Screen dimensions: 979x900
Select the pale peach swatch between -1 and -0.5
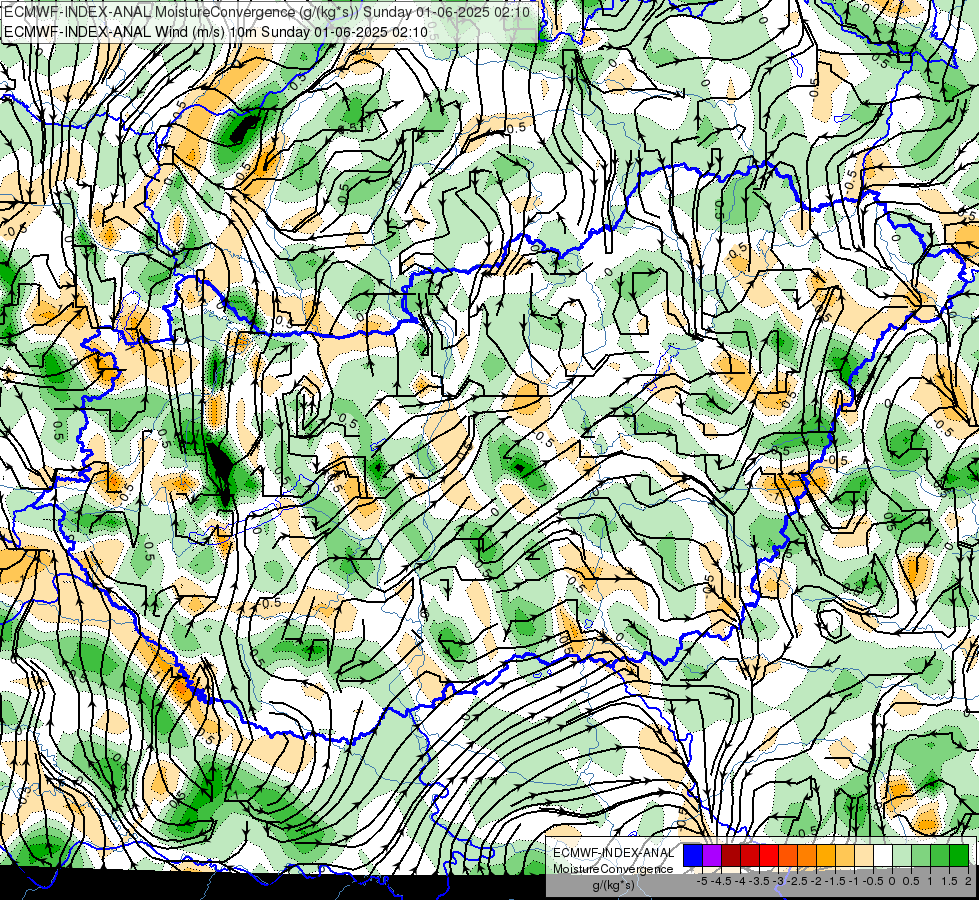[864, 856]
